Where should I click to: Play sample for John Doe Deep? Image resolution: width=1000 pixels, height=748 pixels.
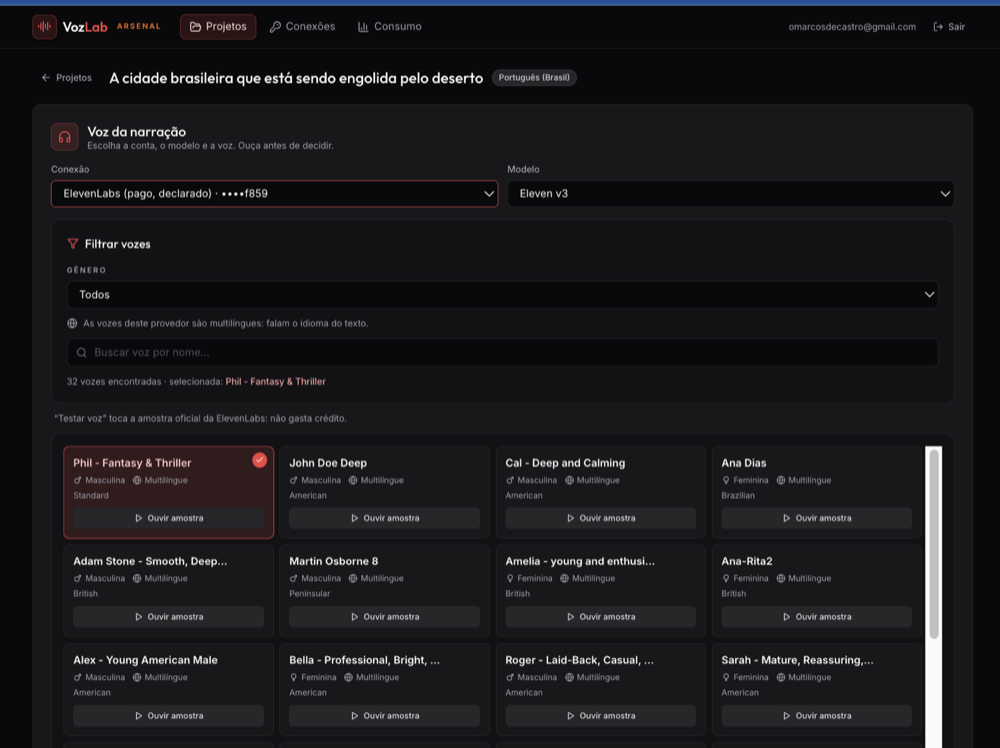[385, 518]
